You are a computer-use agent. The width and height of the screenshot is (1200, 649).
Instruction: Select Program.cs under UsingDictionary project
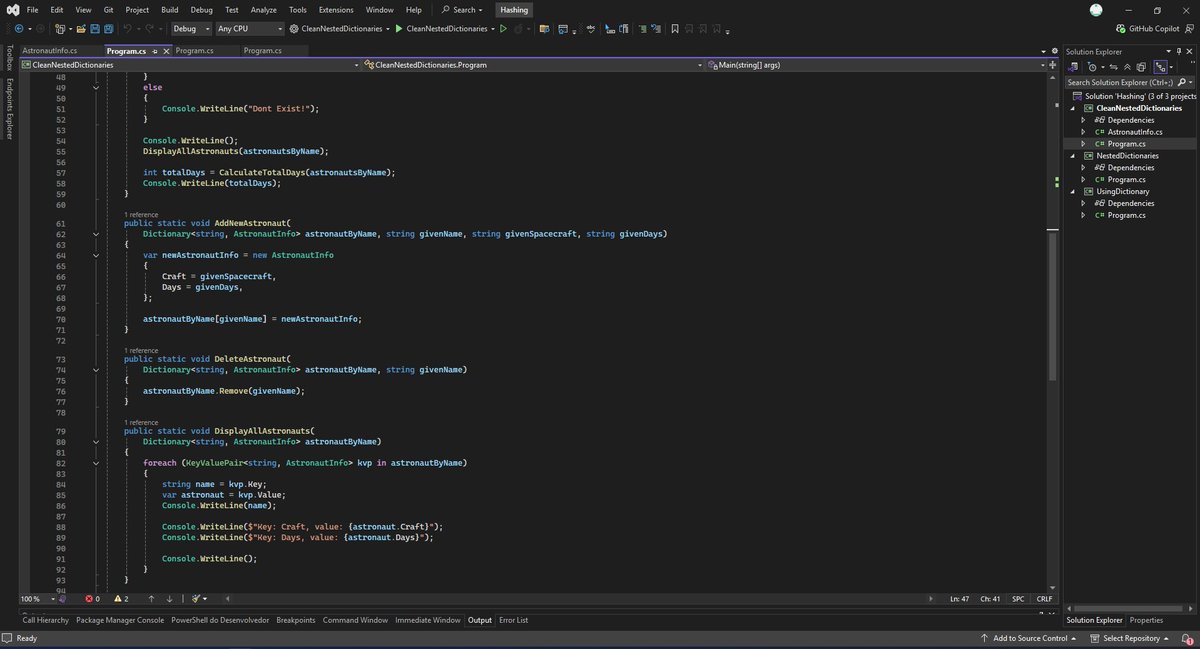[1125, 215]
